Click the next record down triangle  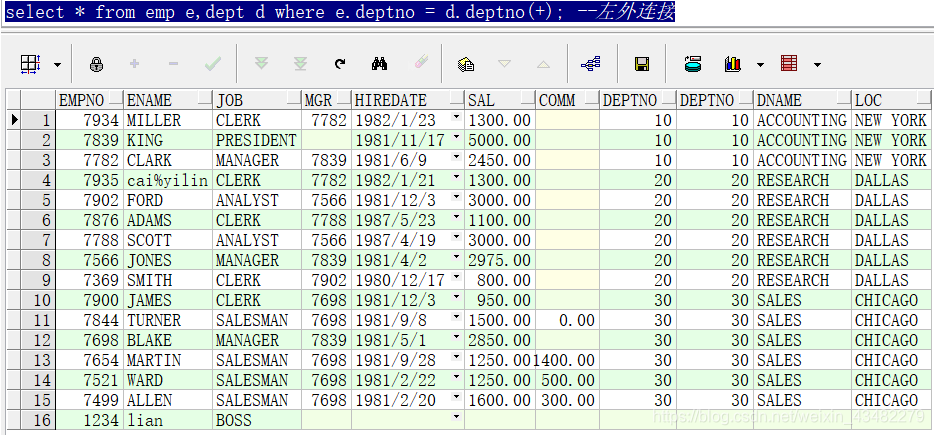point(505,64)
